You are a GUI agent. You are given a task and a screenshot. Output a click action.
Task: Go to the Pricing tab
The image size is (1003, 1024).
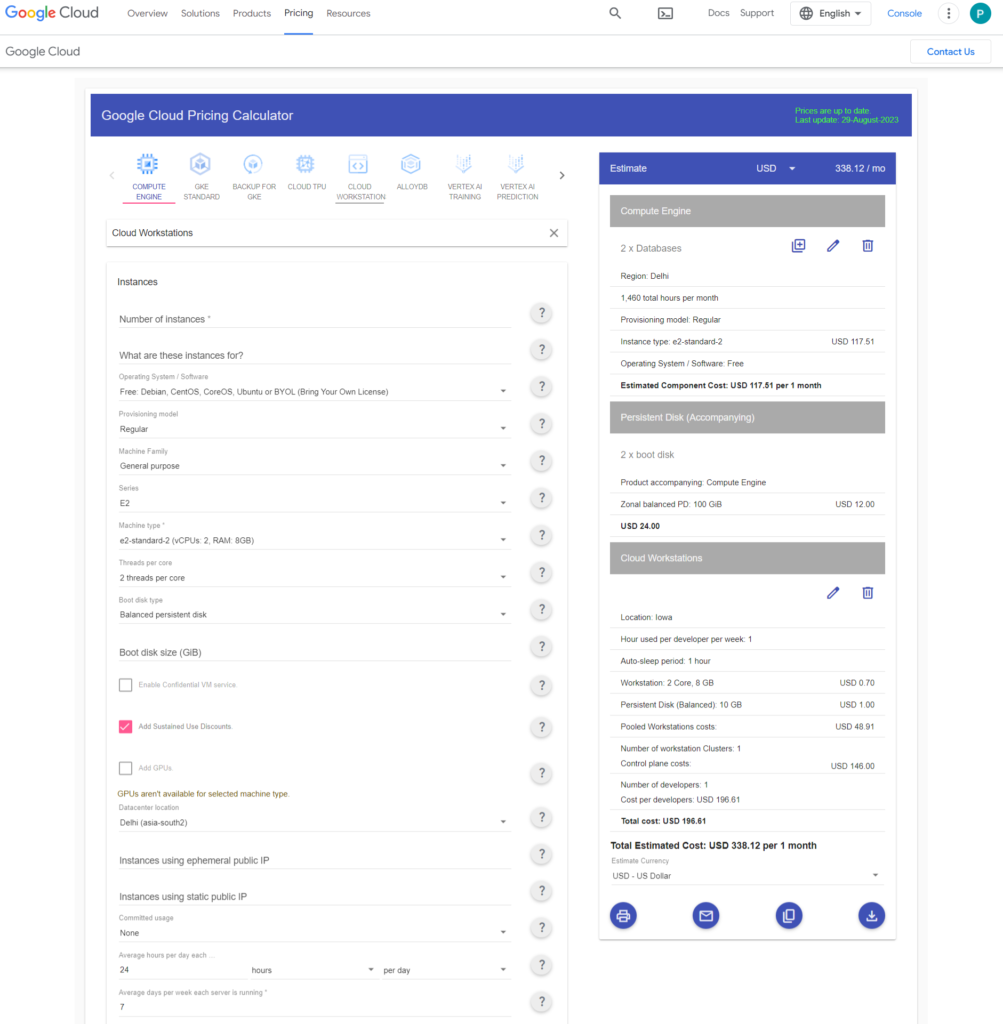click(298, 13)
